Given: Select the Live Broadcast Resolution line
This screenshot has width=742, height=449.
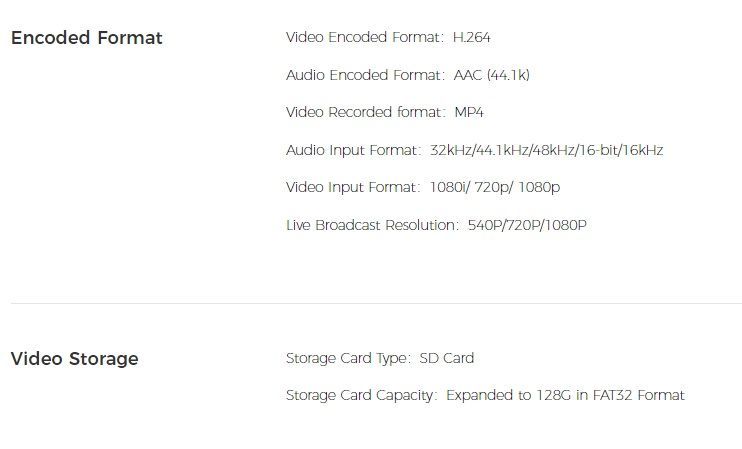Looking at the screenshot, I should click(436, 225).
